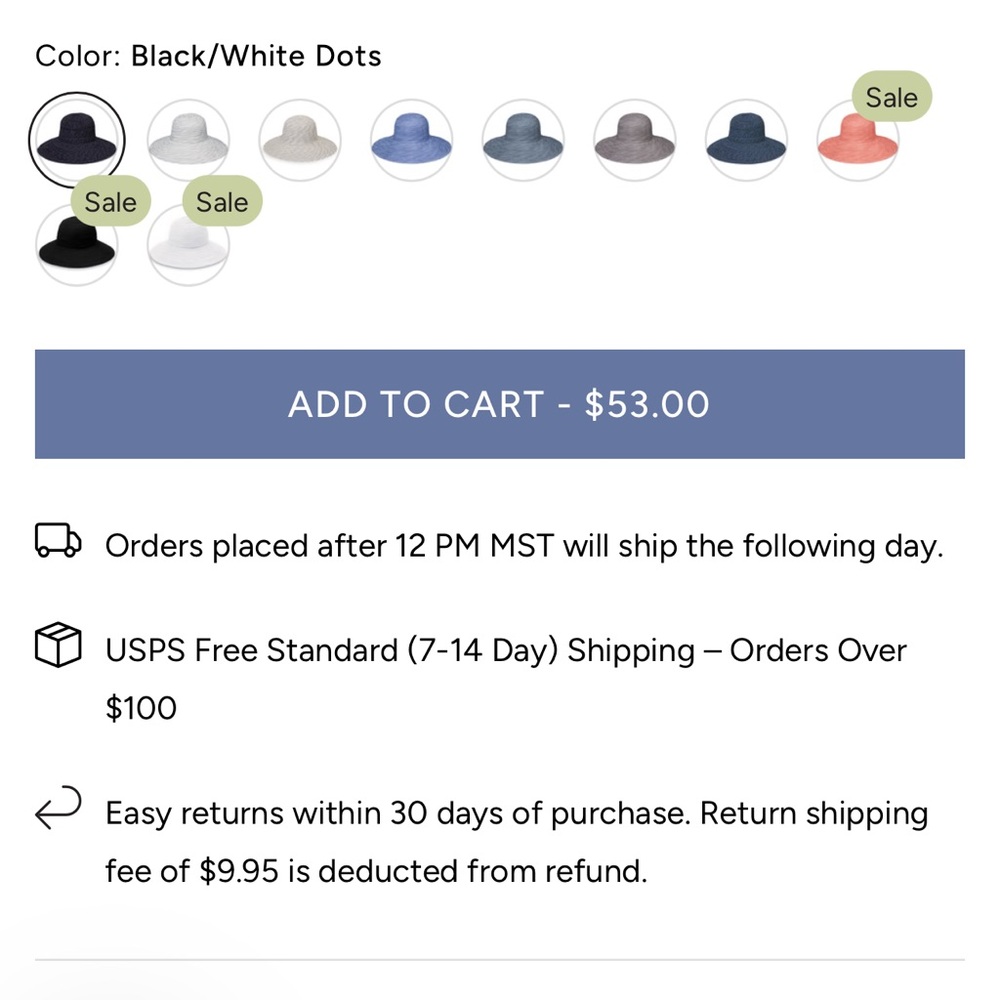The width and height of the screenshot is (1000, 1000).
Task: Click the Sale badge on black hat
Action: point(110,202)
